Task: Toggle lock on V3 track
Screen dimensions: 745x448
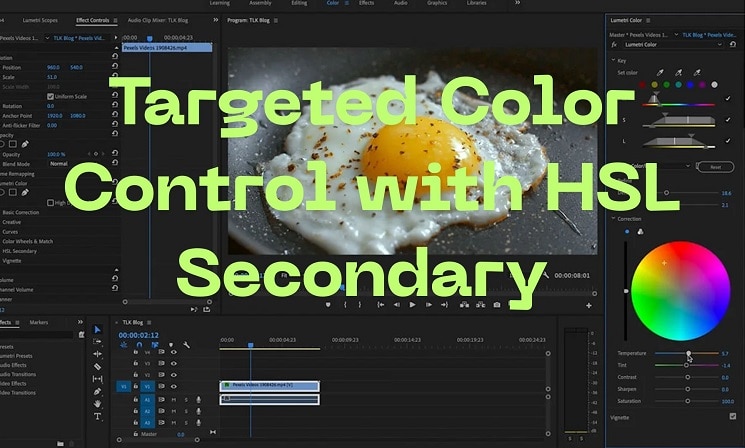Action: click(135, 363)
